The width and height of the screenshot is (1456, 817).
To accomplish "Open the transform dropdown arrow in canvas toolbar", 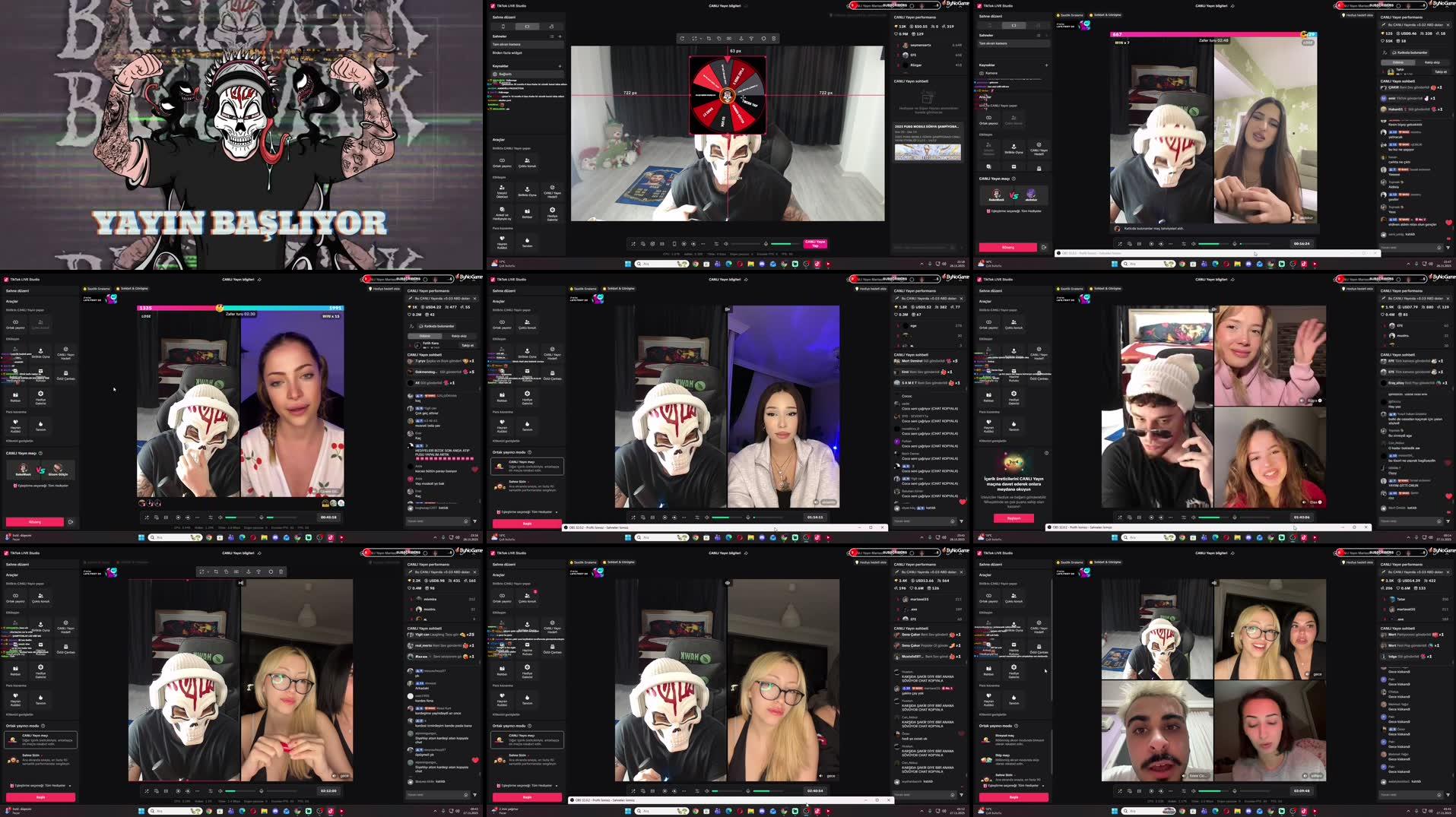I will tap(701, 39).
